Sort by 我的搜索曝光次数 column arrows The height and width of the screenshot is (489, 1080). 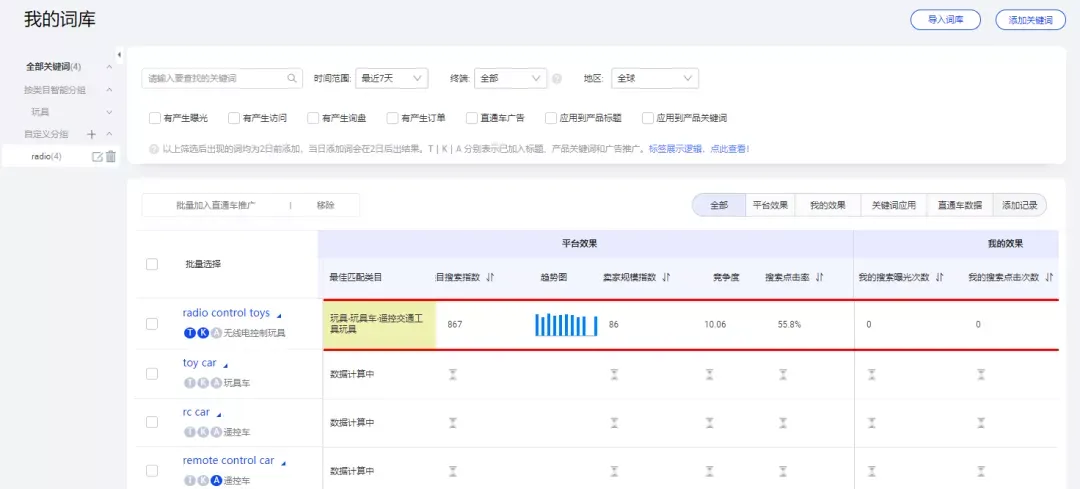point(939,277)
